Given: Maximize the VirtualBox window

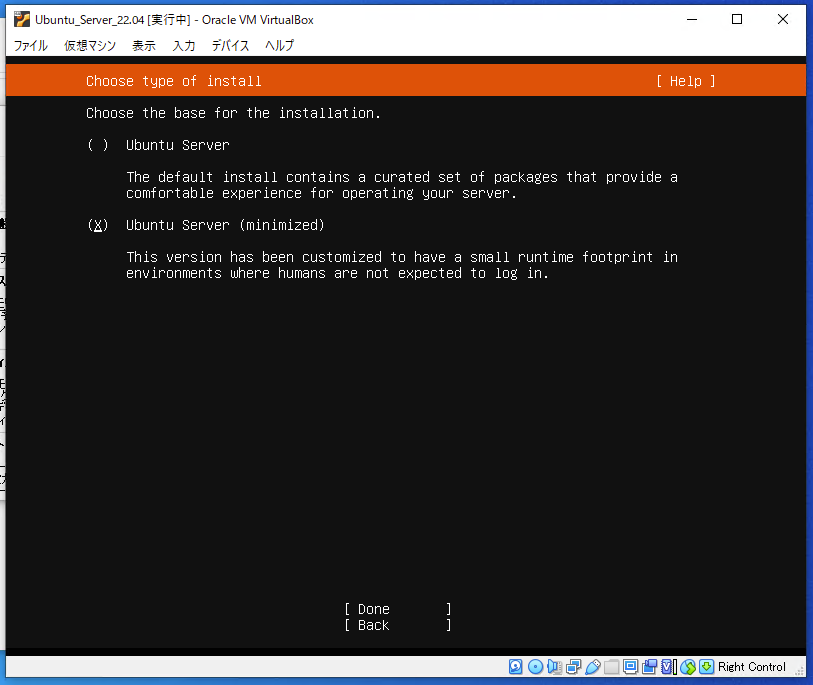Looking at the screenshot, I should tap(737, 19).
